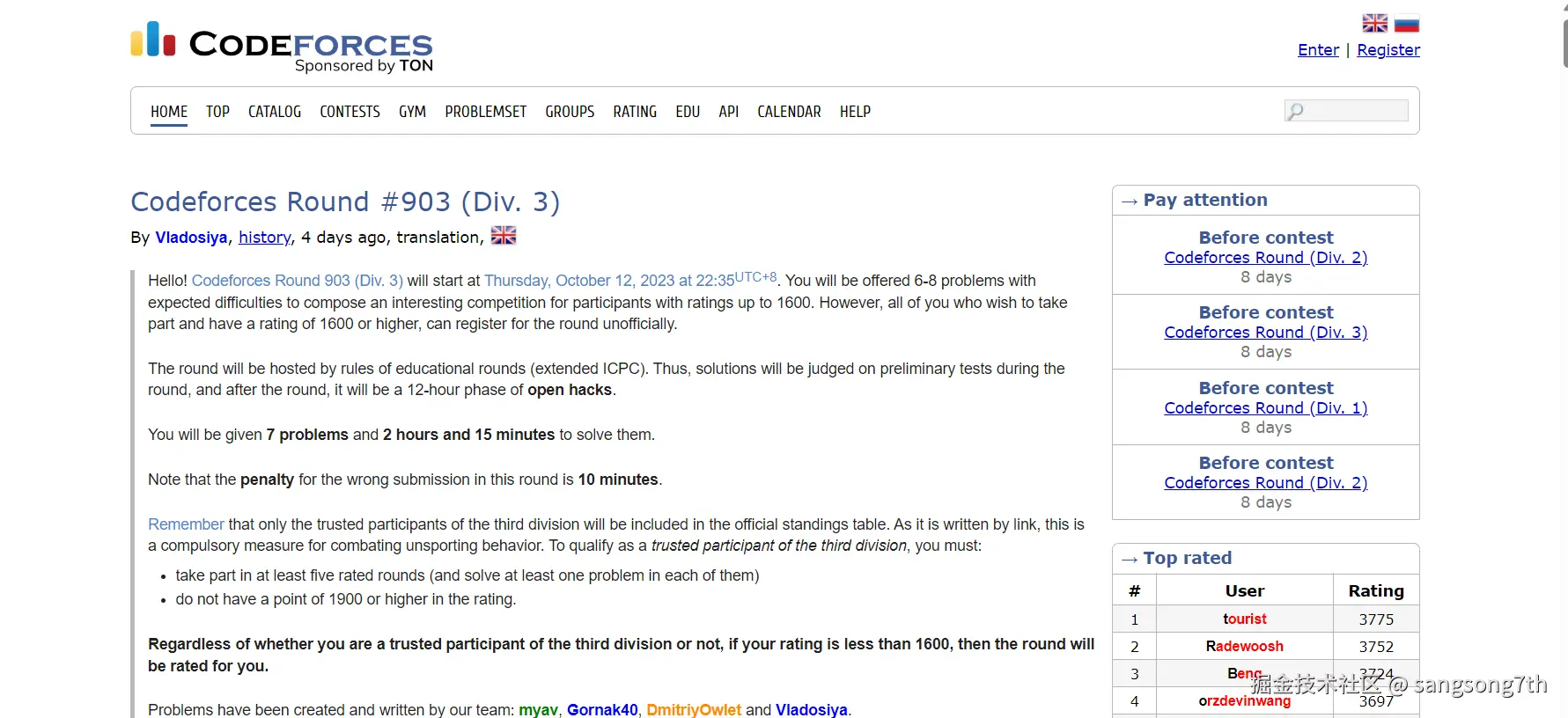Open tourist's profile in Top rated

coord(1245,619)
